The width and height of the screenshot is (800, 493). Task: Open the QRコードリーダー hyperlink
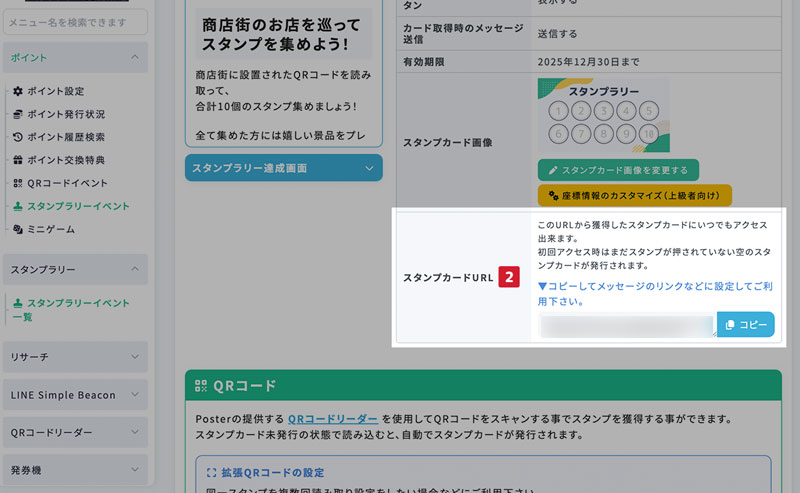click(333, 418)
